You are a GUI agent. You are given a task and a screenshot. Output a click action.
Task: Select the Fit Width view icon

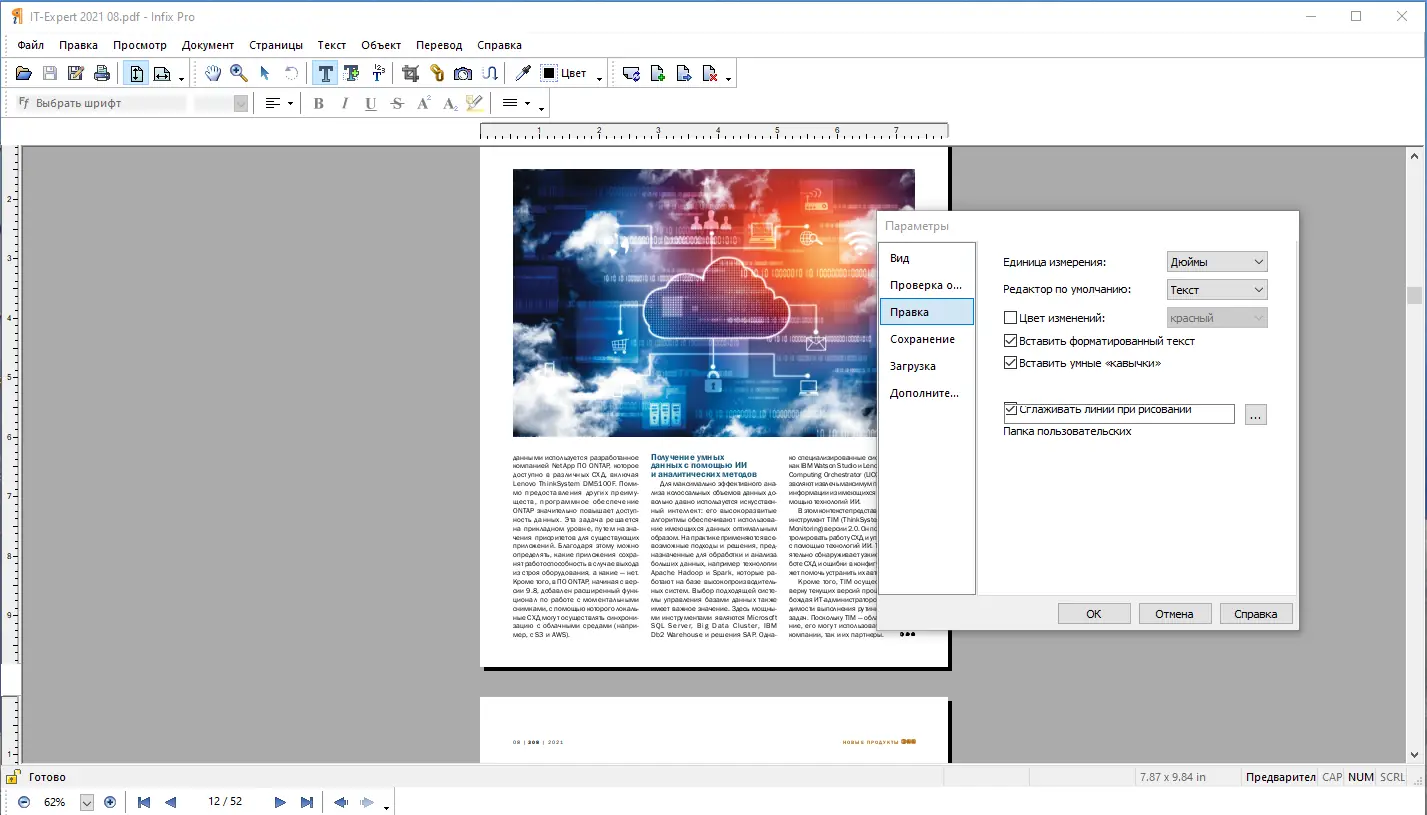[x=162, y=73]
